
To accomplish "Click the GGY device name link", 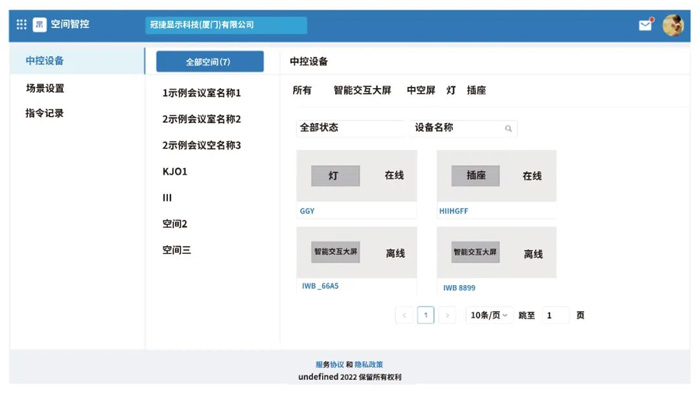I will click(x=307, y=211).
